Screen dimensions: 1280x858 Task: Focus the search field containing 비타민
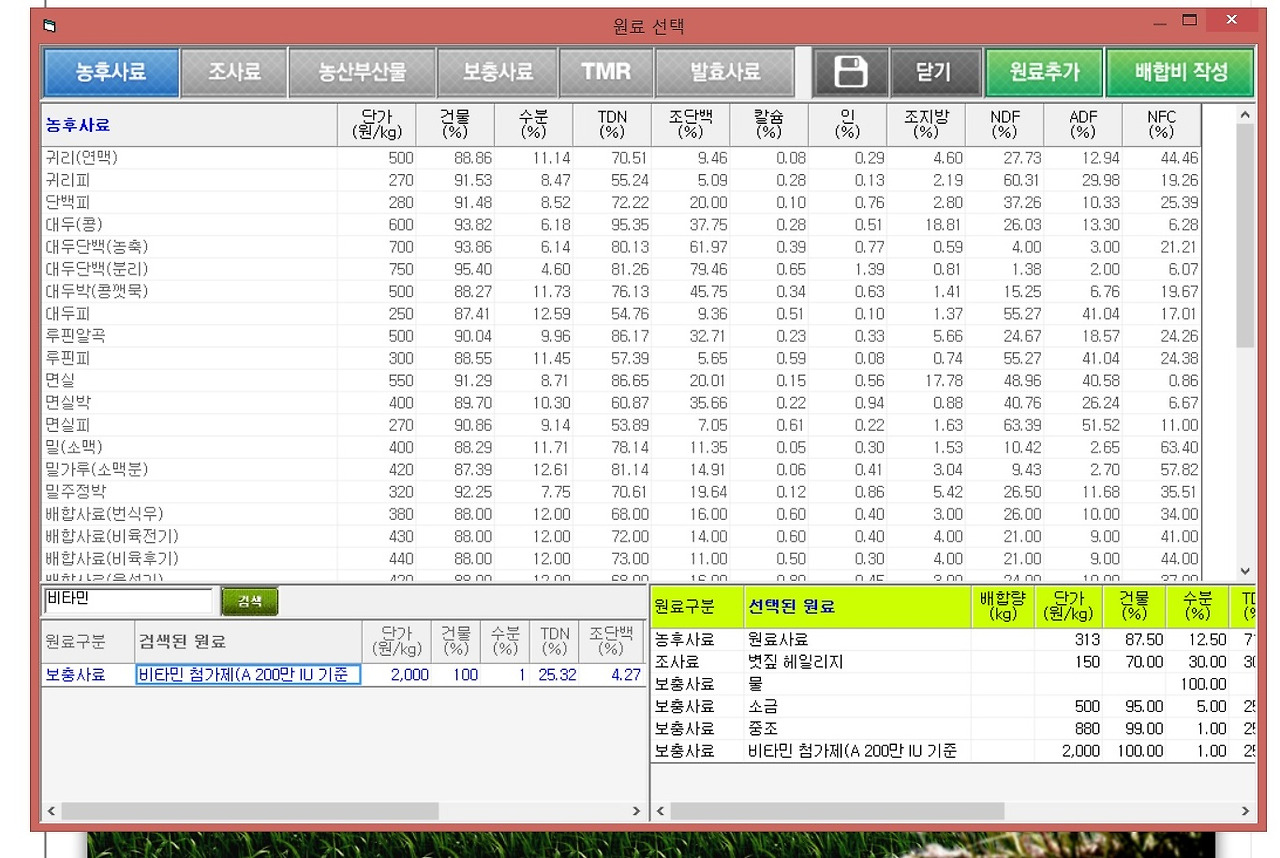(x=128, y=601)
